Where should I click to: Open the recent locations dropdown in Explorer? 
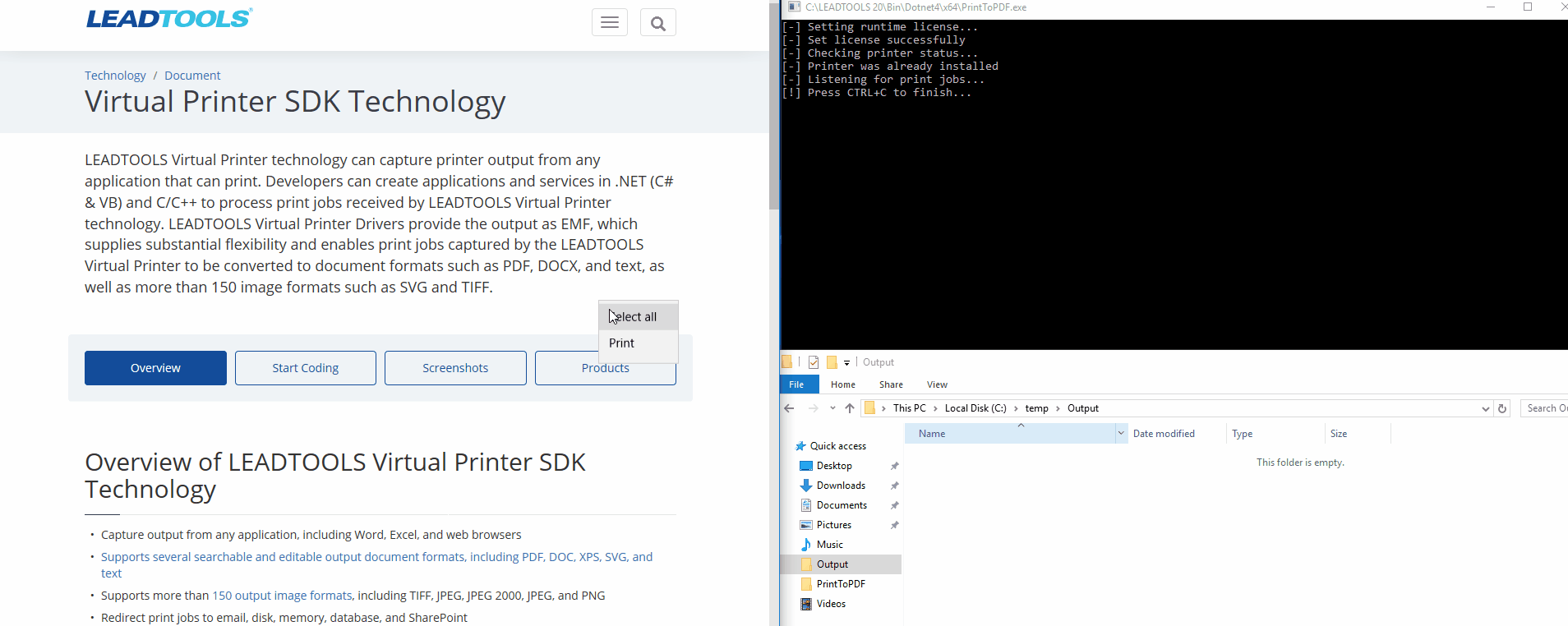(x=832, y=408)
